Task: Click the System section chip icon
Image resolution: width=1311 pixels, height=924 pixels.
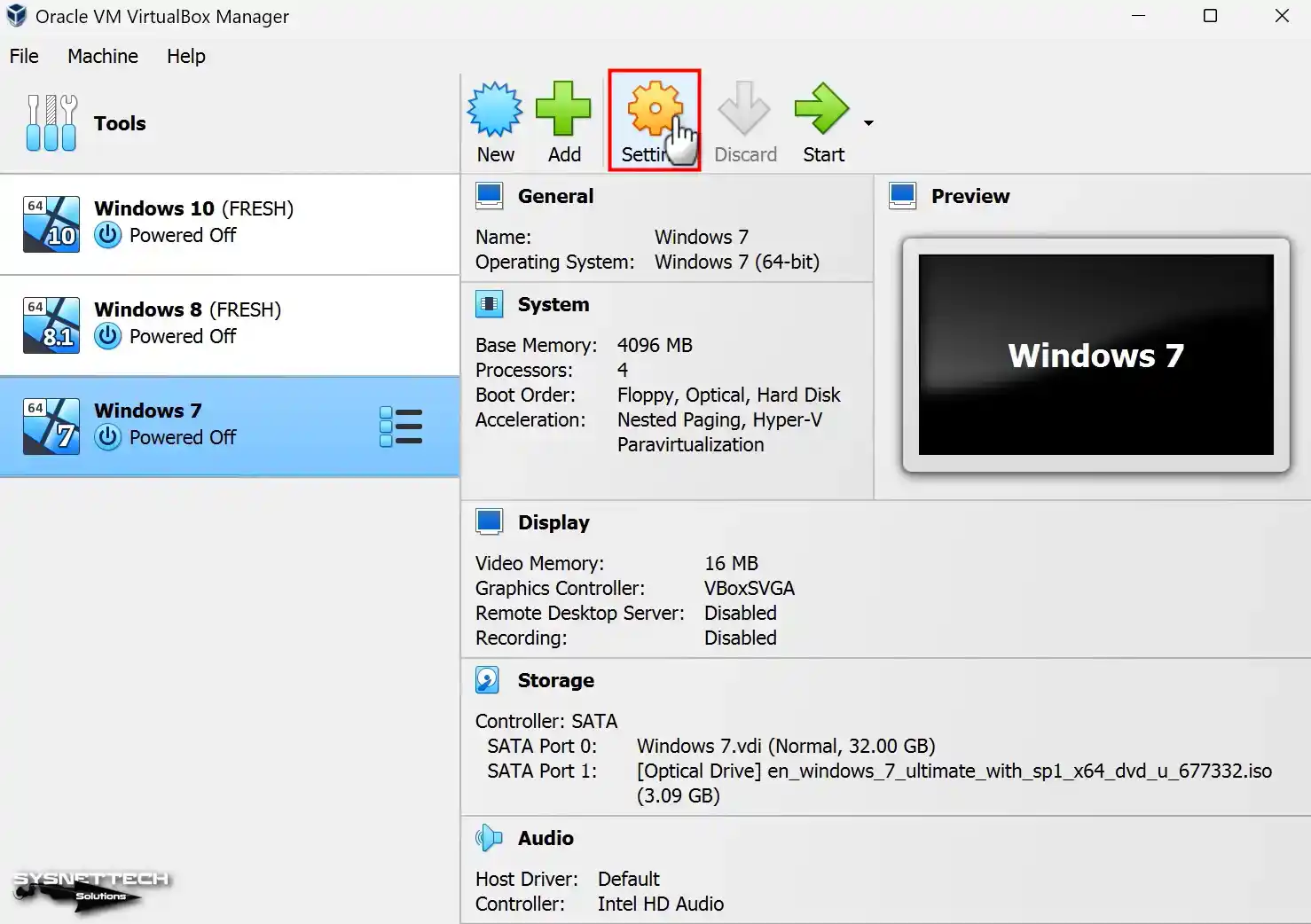Action: (490, 304)
